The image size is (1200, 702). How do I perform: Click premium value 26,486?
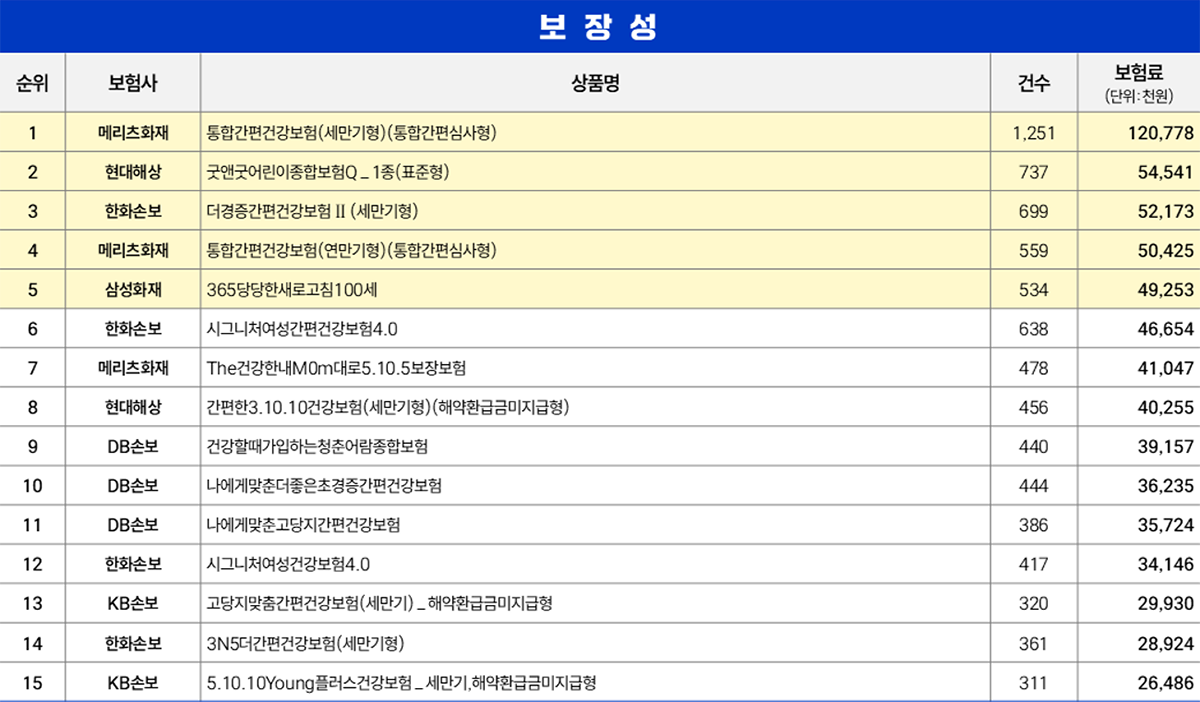pyautogui.click(x=1166, y=683)
